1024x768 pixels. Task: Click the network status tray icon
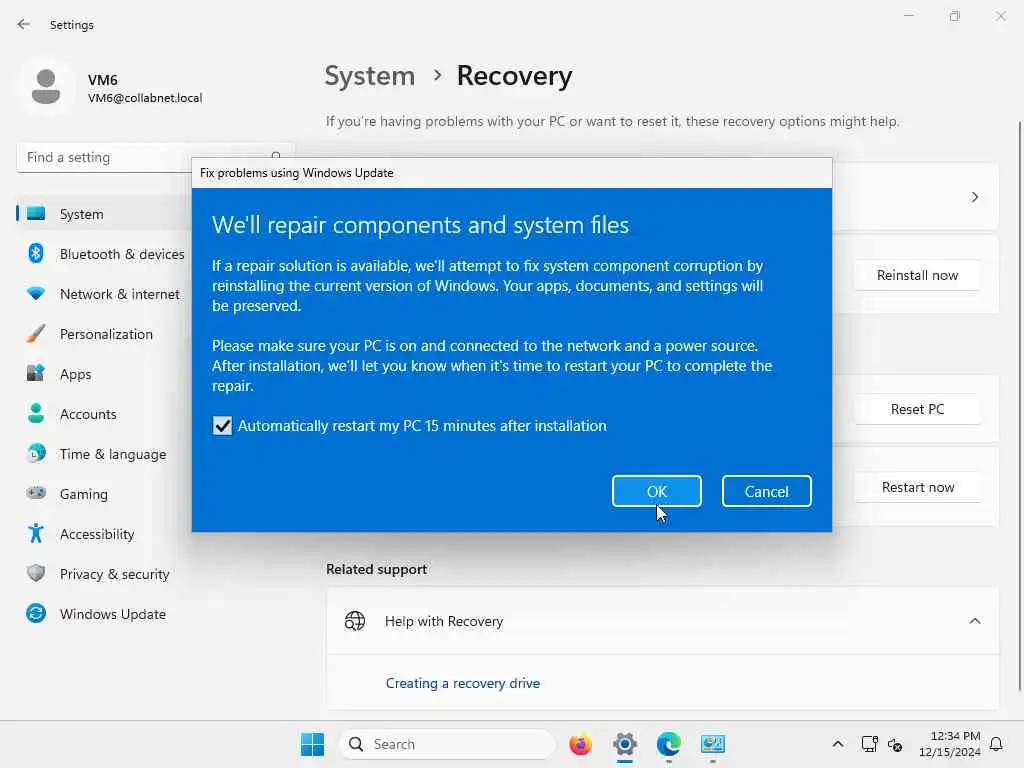tap(869, 744)
